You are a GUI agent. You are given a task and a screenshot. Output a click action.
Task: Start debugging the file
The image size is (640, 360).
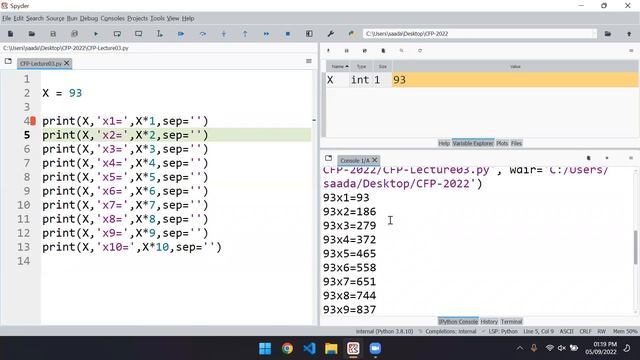click(181, 34)
